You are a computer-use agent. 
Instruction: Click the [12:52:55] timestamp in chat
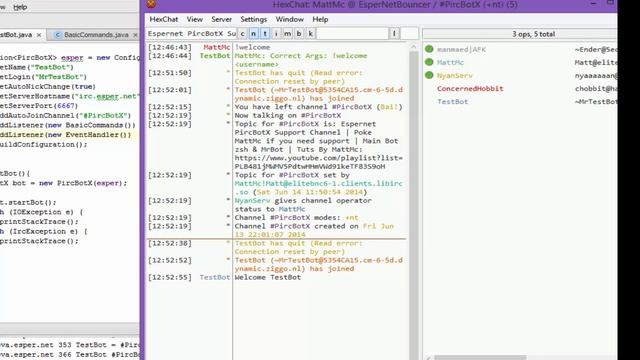170,277
